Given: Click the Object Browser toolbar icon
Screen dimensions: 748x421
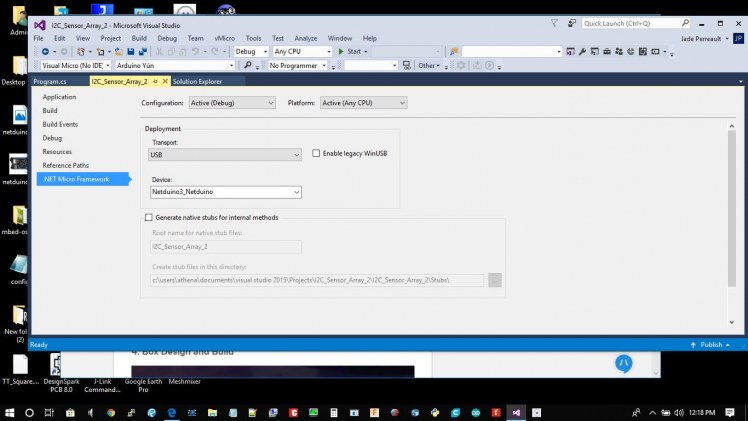Looking at the screenshot, I should [594, 51].
